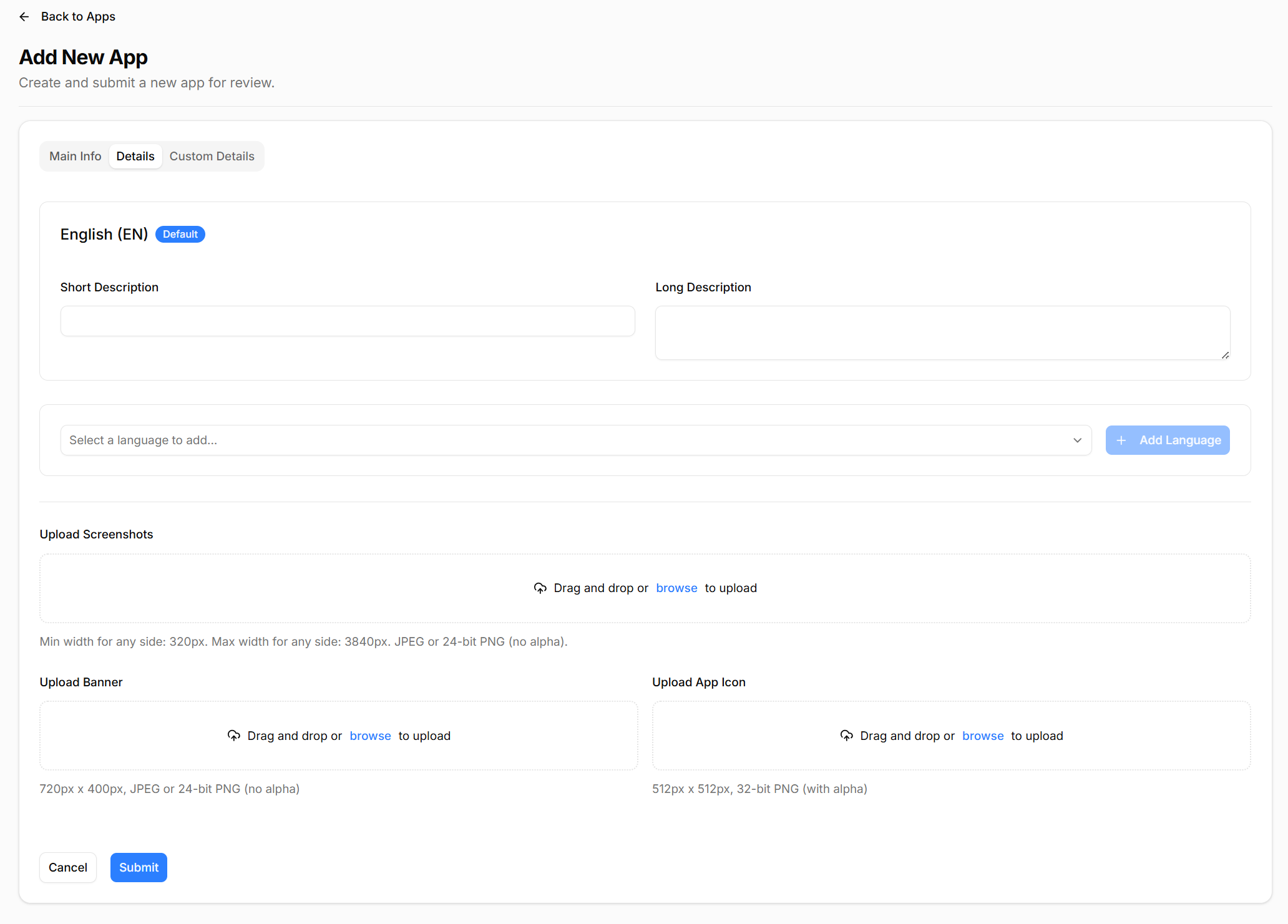Click the Cancel button

(x=67, y=867)
